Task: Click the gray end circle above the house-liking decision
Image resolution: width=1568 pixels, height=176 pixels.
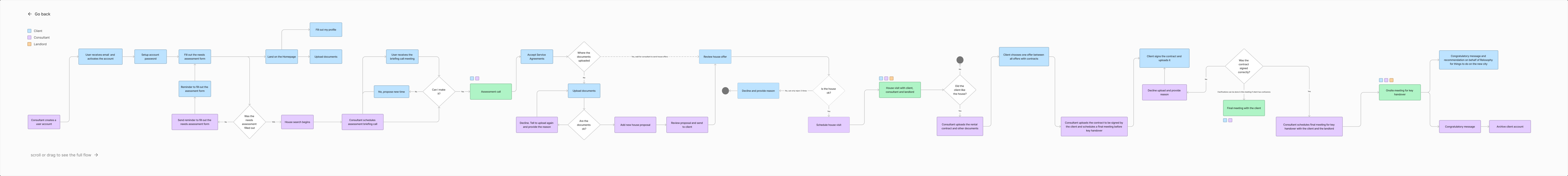Action: click(x=960, y=60)
